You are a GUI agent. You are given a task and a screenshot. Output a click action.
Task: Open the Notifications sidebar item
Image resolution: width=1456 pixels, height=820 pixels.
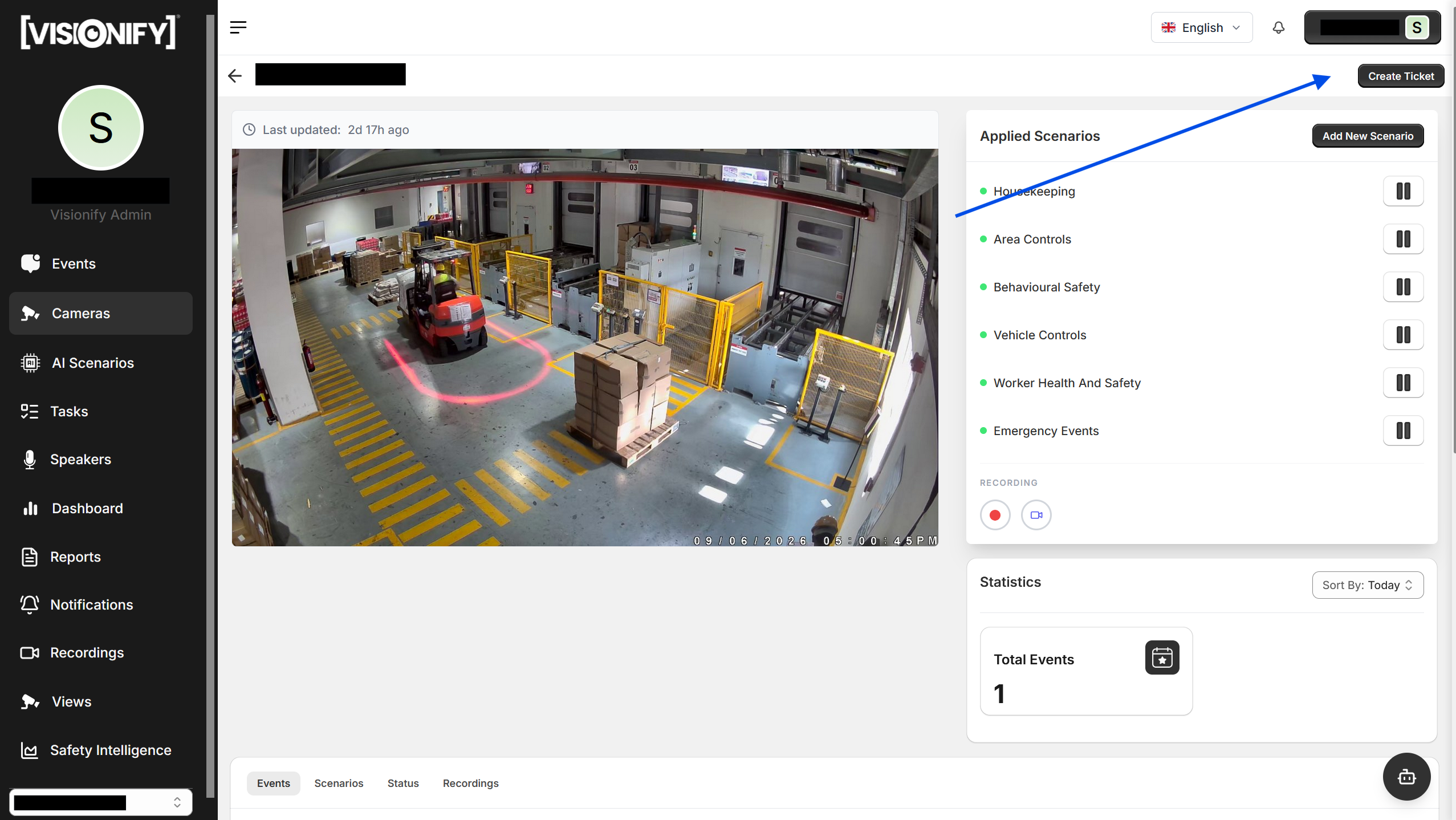101,604
